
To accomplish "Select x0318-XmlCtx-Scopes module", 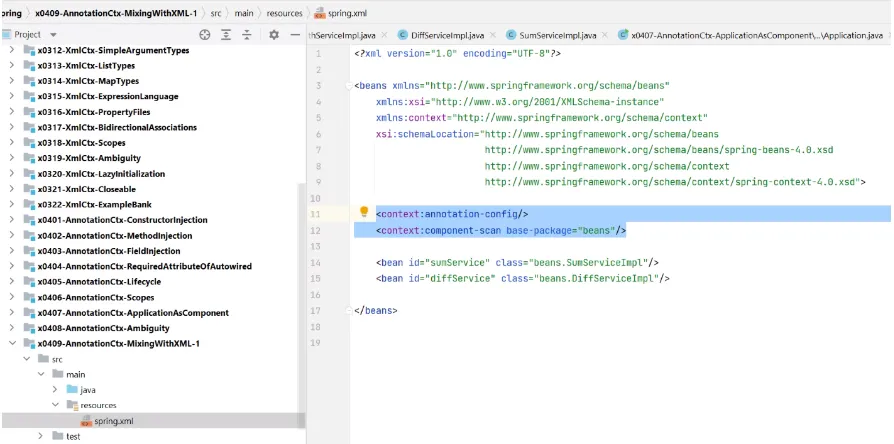I will pos(82,142).
